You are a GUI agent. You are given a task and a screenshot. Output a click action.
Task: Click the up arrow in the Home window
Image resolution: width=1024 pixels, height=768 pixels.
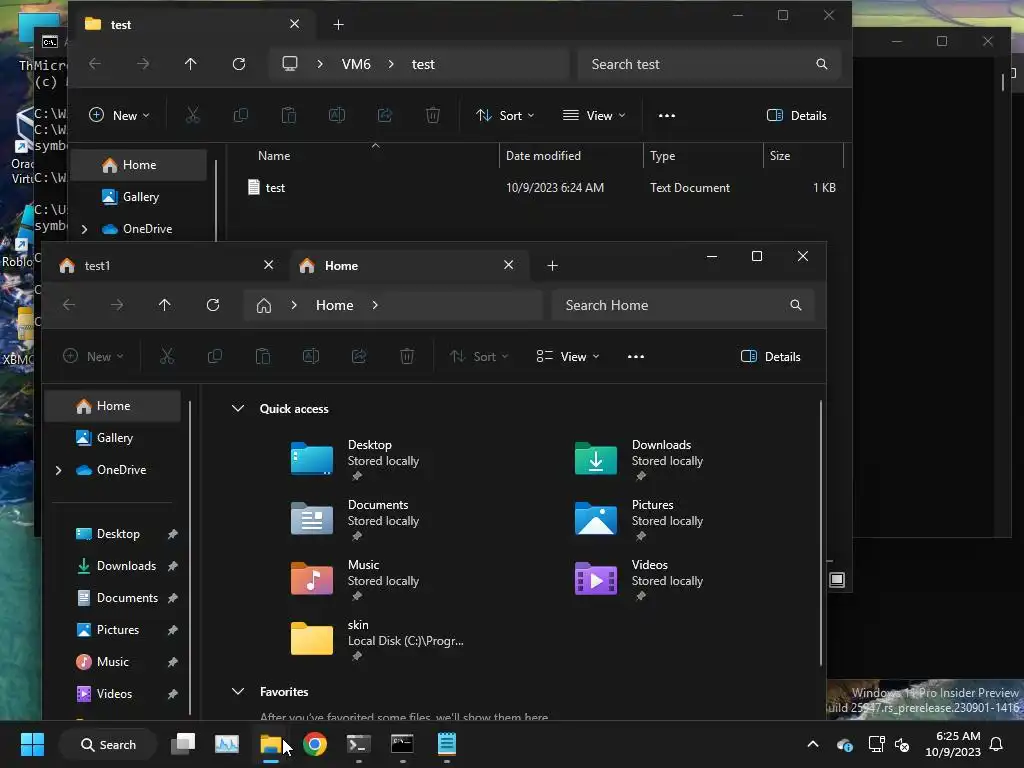tap(165, 305)
